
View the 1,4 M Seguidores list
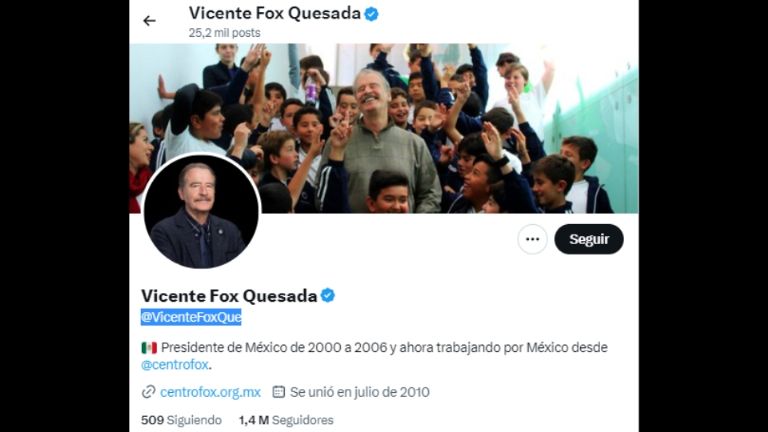[286, 420]
